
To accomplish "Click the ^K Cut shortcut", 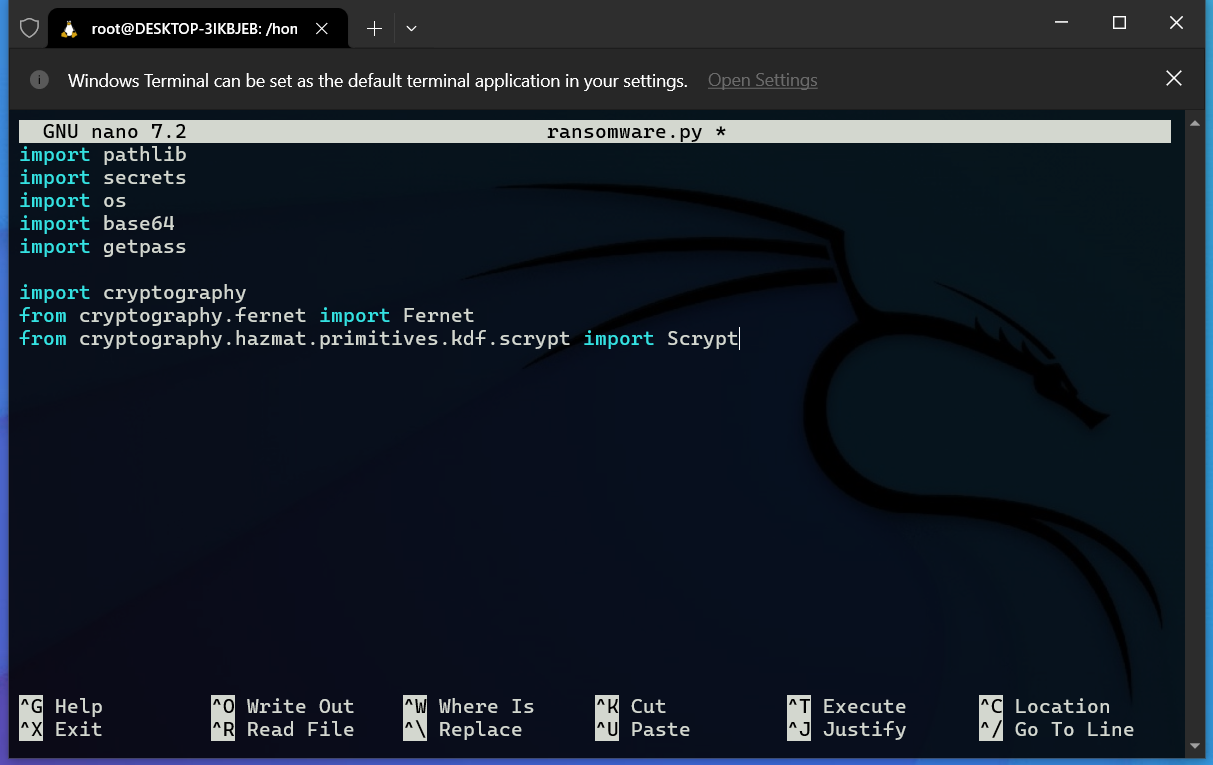I will tap(631, 706).
